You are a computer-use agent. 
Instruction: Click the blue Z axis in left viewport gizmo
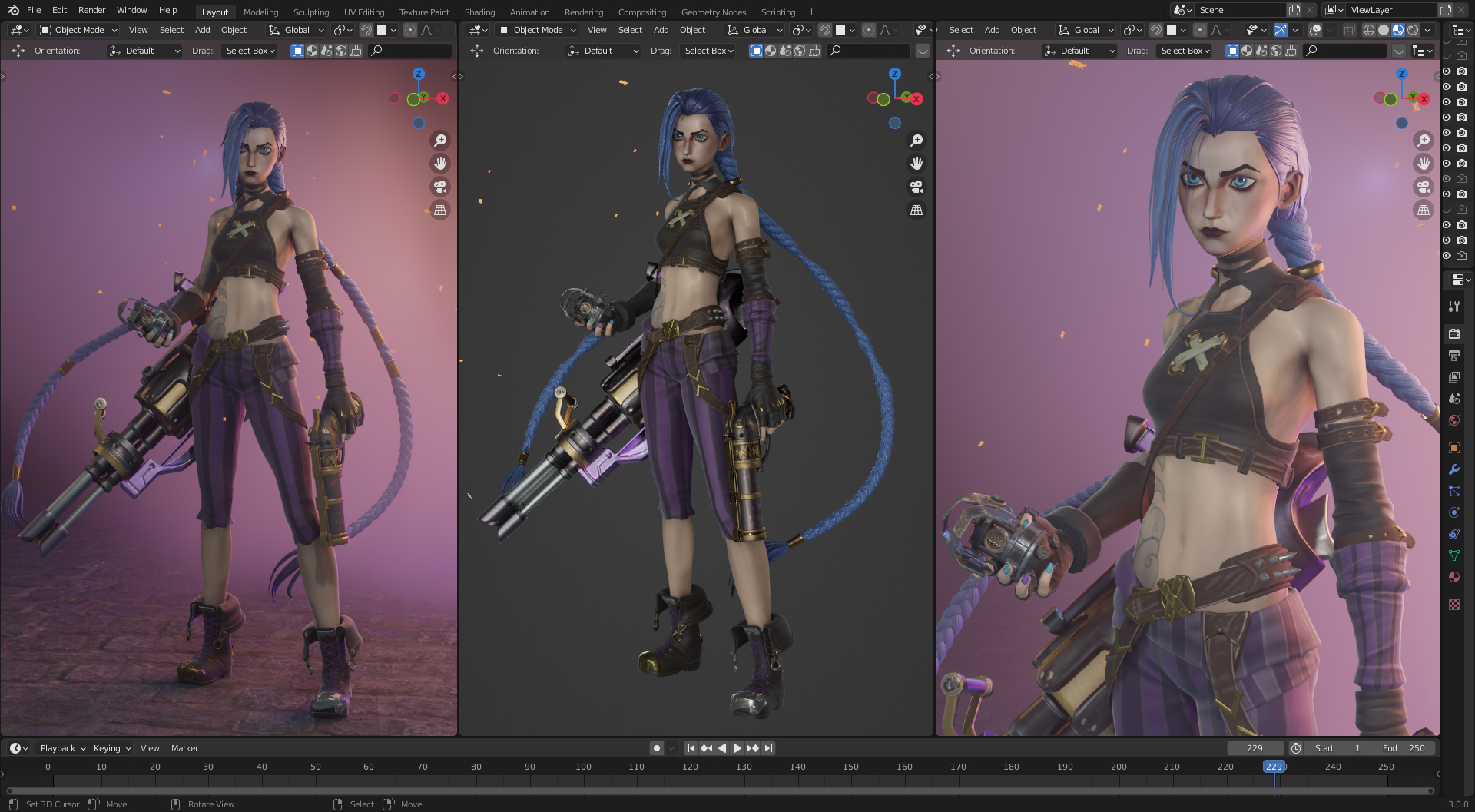pyautogui.click(x=419, y=74)
